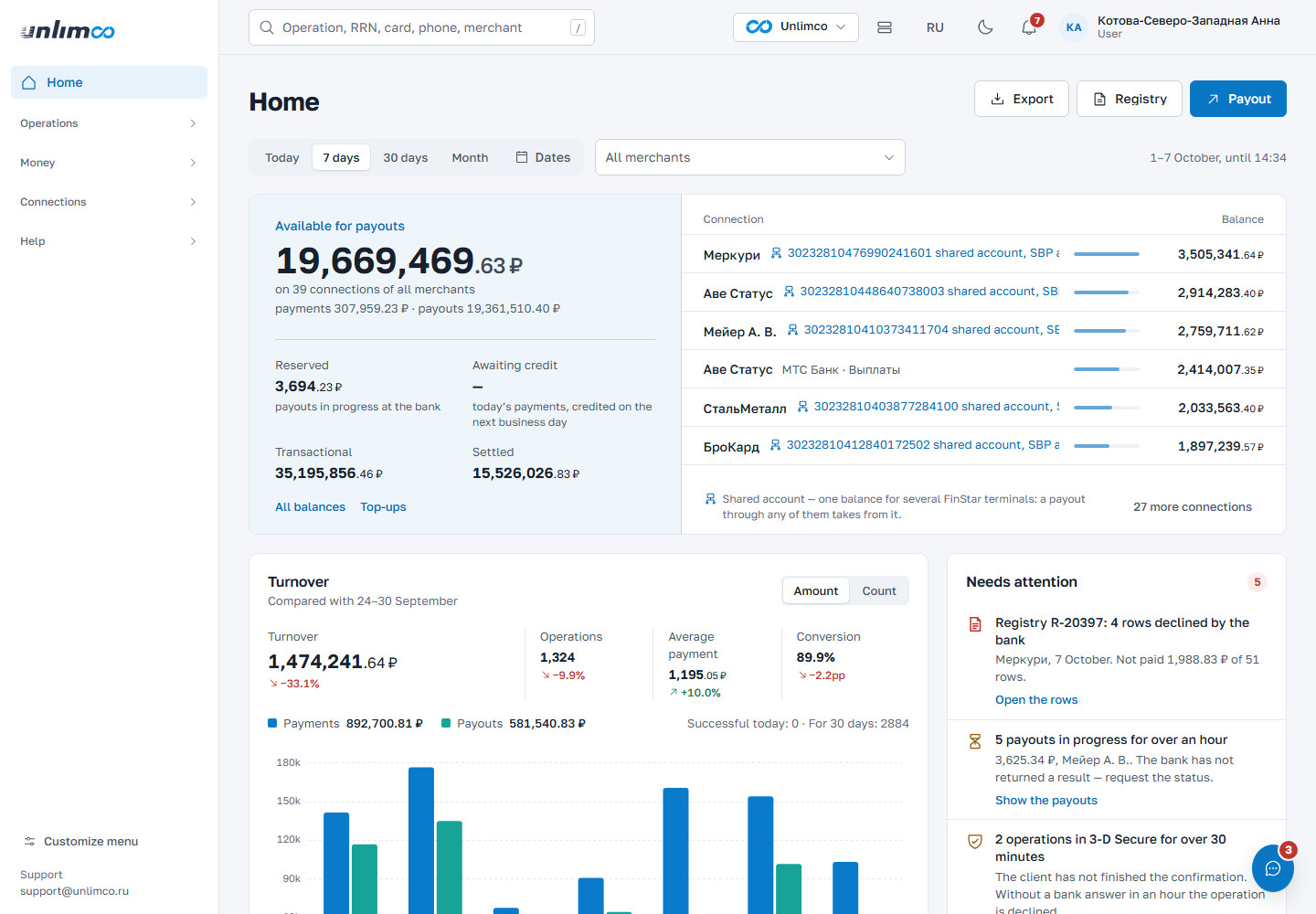This screenshot has height=914, width=1316.
Task: Click the Customize menu sliders icon
Action: click(x=29, y=841)
